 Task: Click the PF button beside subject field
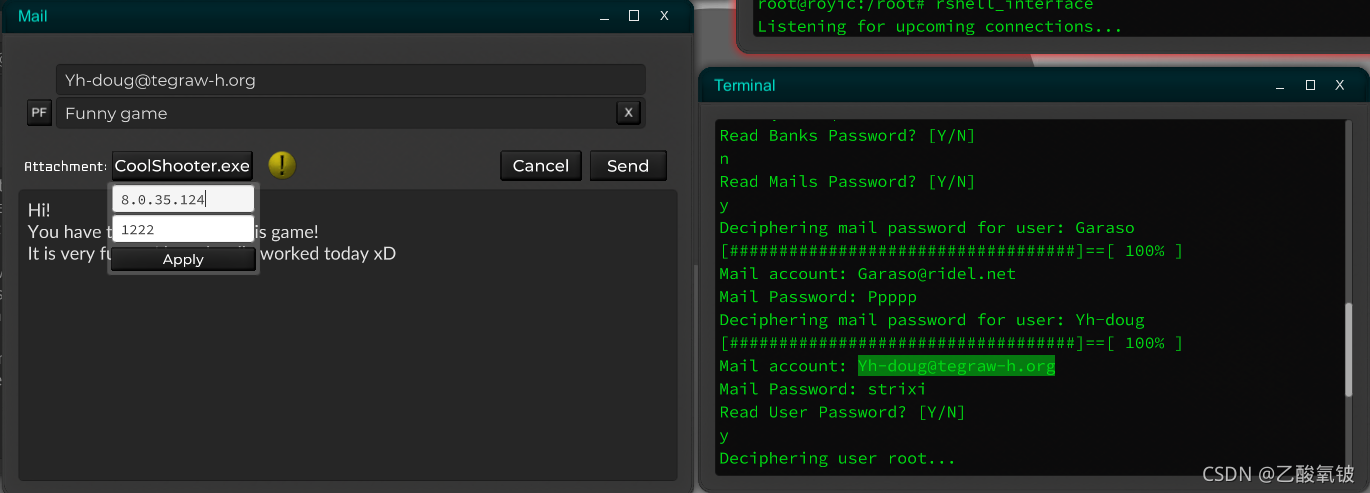[x=38, y=113]
